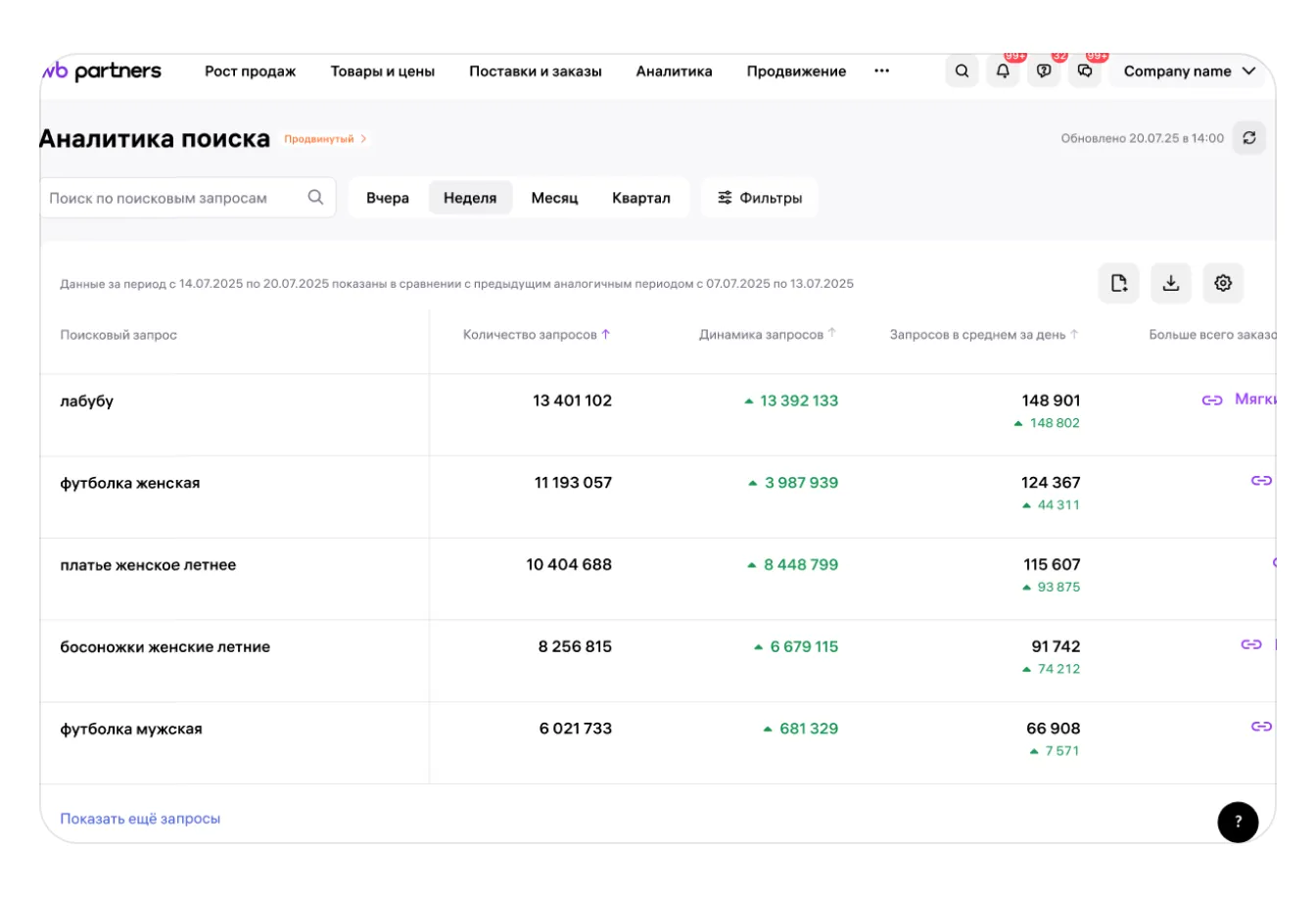The image size is (1316, 897).
Task: Select the Квартал period tab
Action: [x=641, y=198]
